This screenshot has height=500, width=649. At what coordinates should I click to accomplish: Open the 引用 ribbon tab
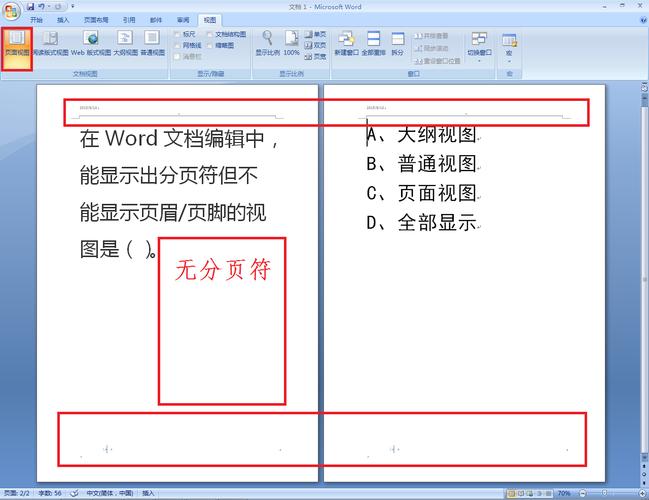tap(129, 20)
